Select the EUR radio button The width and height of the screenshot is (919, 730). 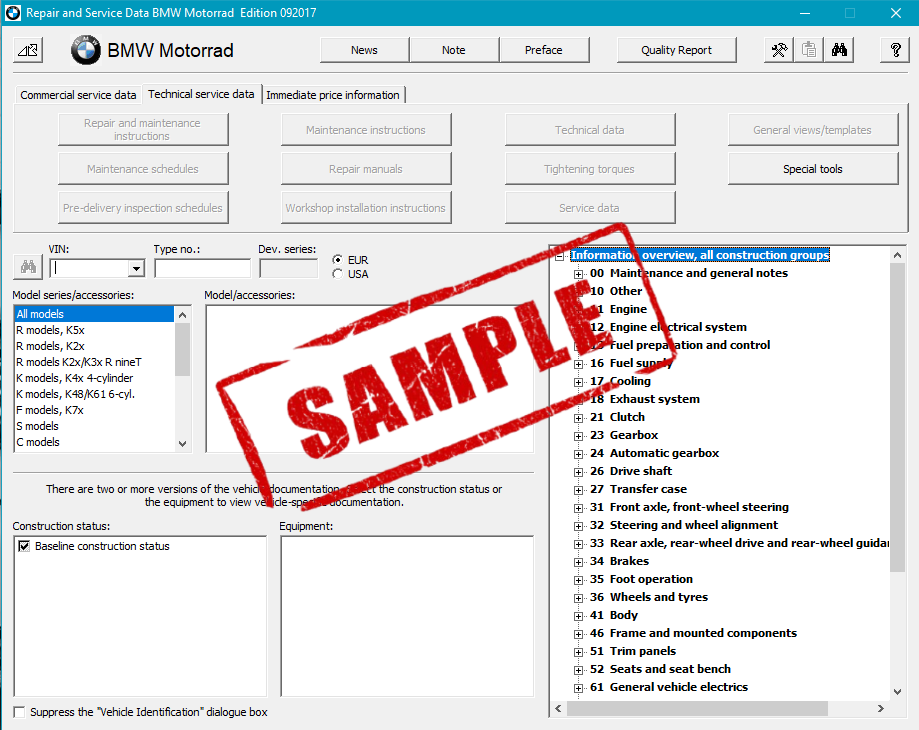click(338, 260)
